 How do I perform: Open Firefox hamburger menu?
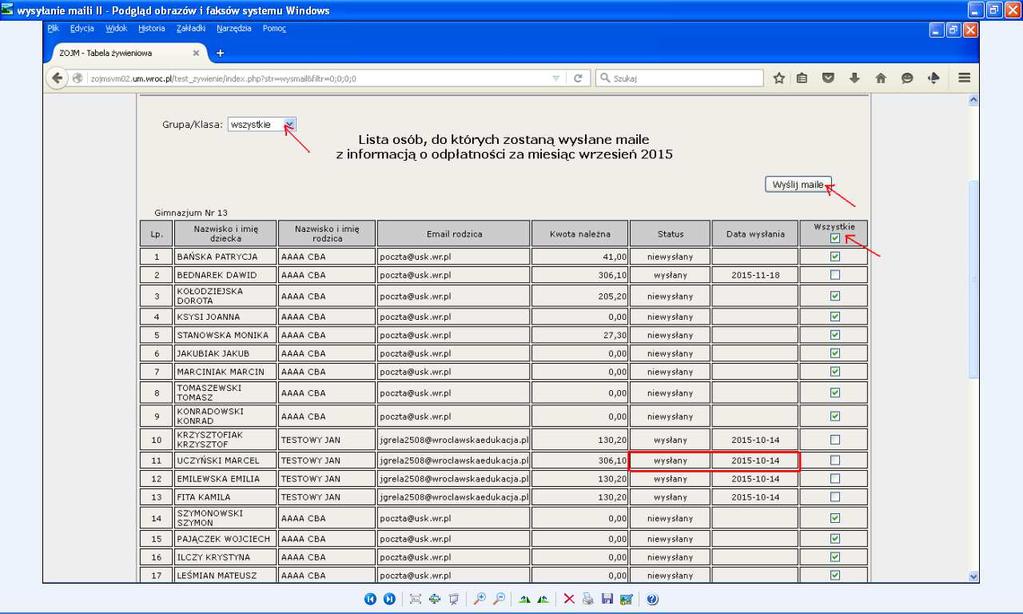(x=964, y=78)
